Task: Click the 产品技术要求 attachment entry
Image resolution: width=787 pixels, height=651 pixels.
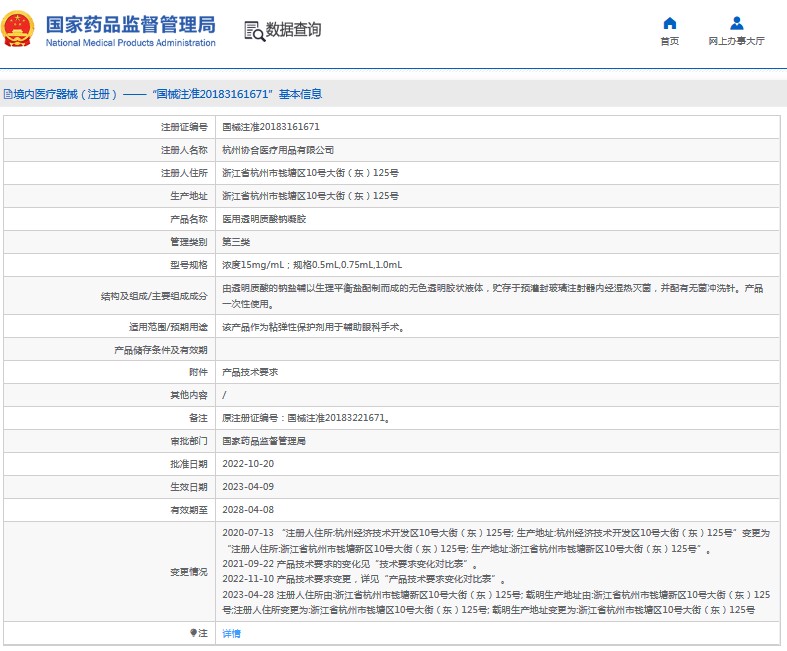Action: point(249,372)
